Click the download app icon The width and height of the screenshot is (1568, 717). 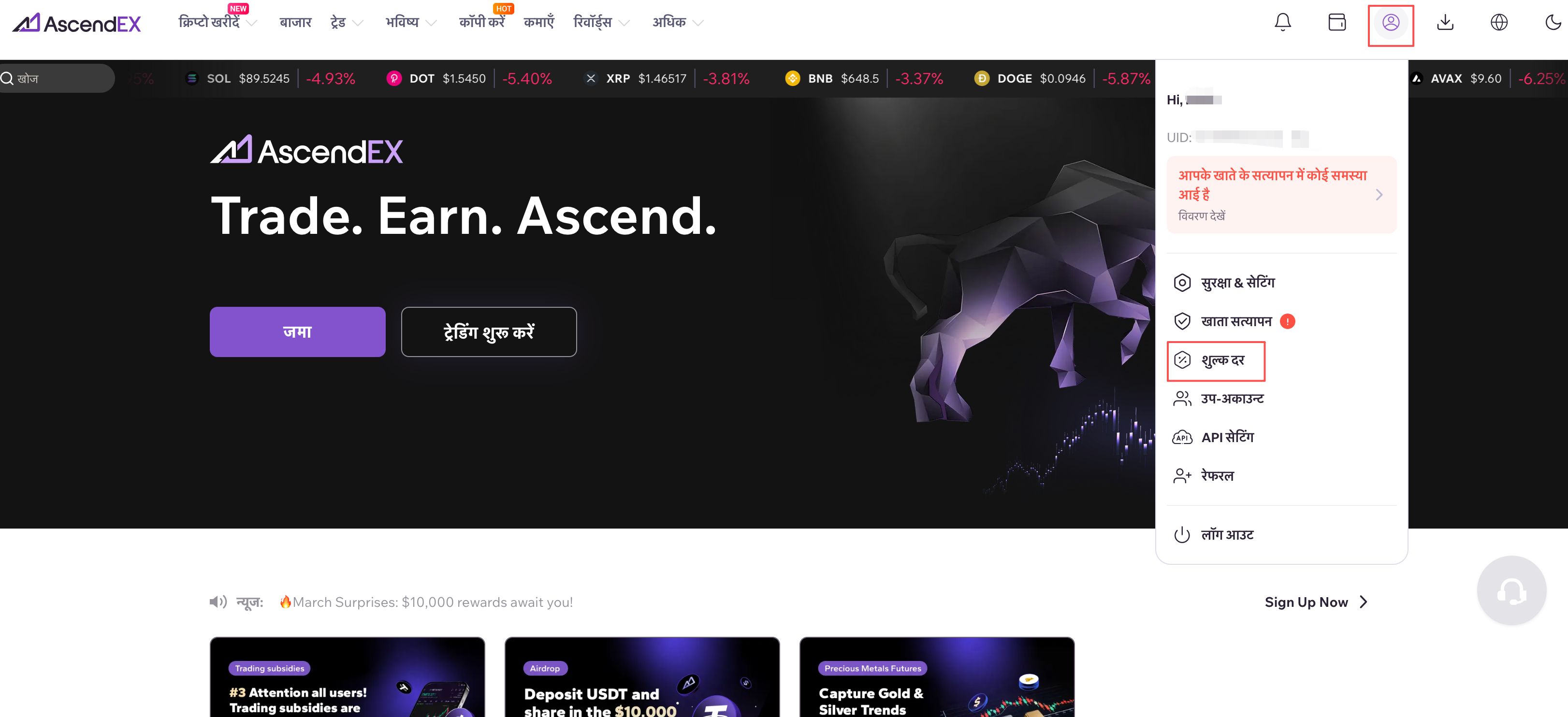tap(1445, 23)
